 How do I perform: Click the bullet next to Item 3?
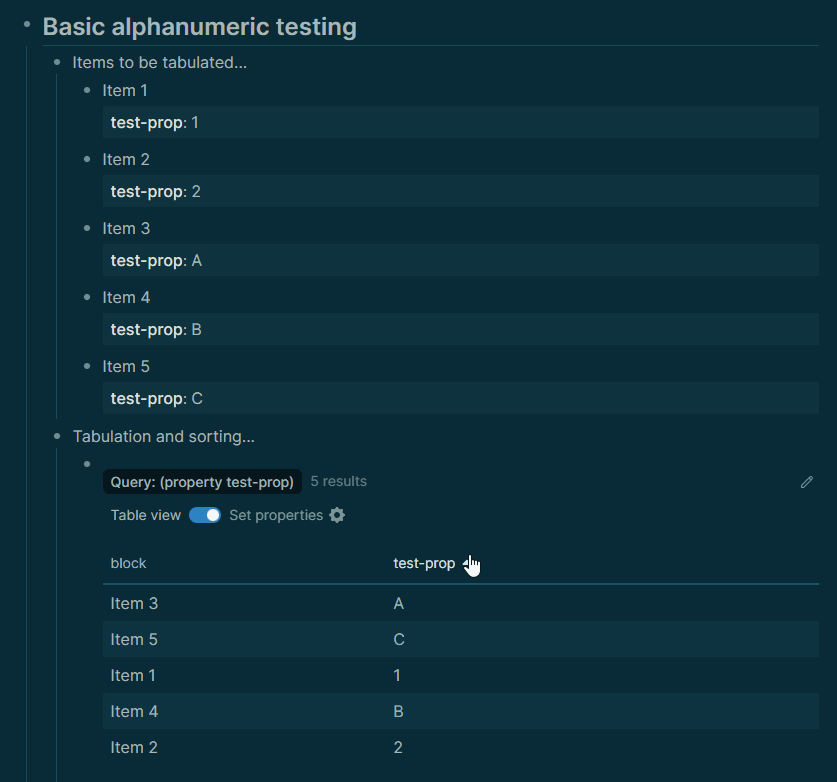point(87,228)
